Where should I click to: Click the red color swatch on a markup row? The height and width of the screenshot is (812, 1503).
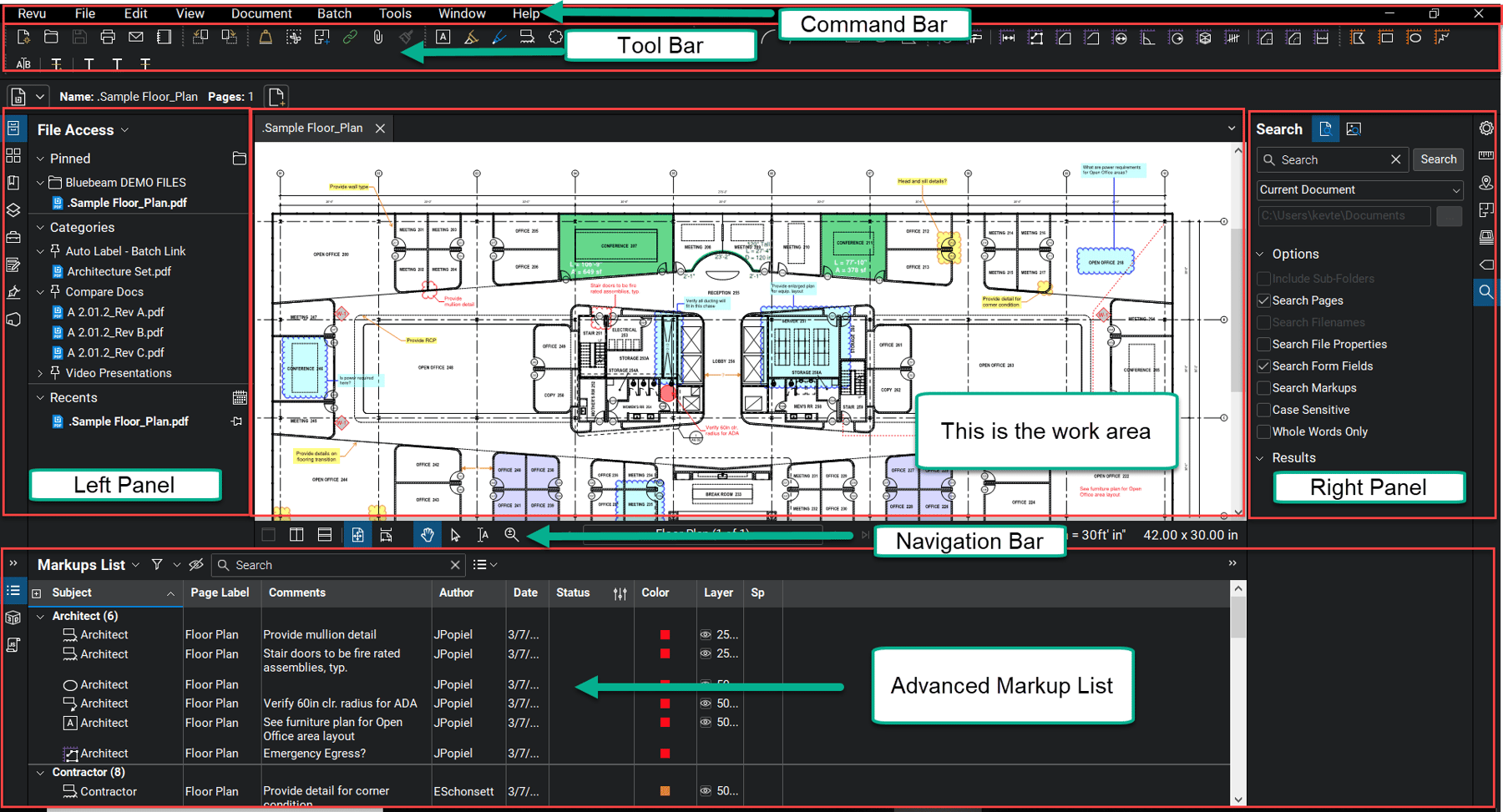[665, 634]
